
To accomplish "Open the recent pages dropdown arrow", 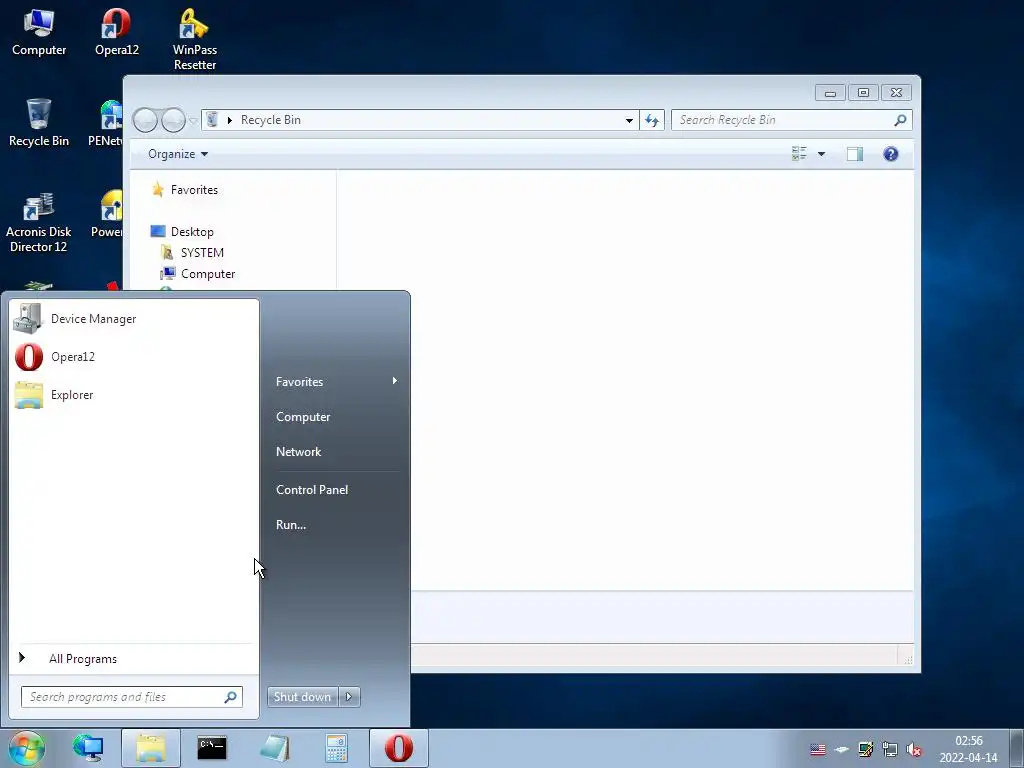I will tap(193, 121).
